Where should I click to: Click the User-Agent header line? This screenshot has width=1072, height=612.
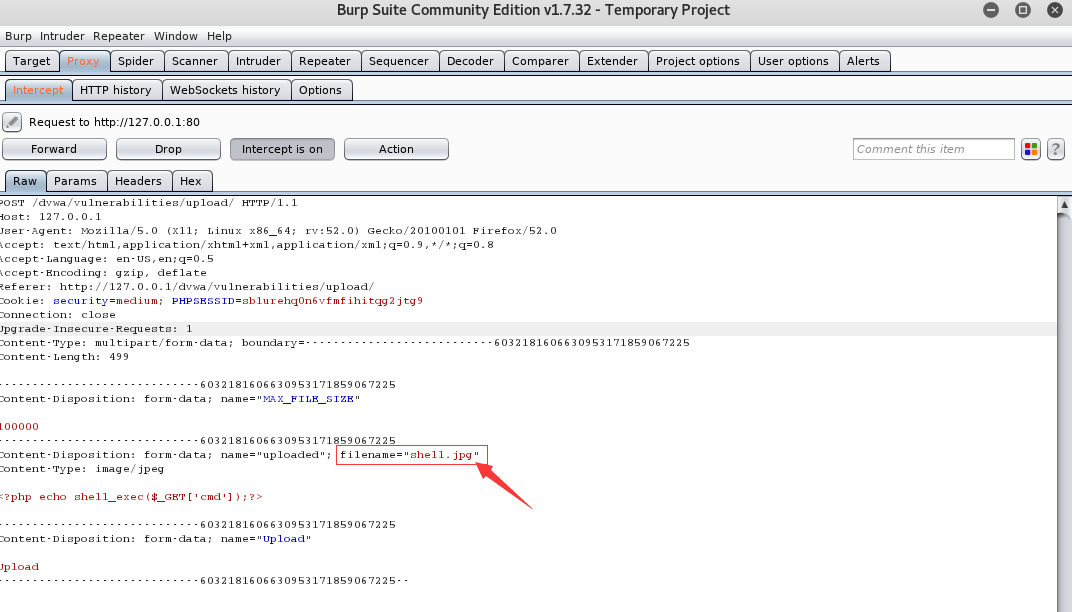point(278,231)
